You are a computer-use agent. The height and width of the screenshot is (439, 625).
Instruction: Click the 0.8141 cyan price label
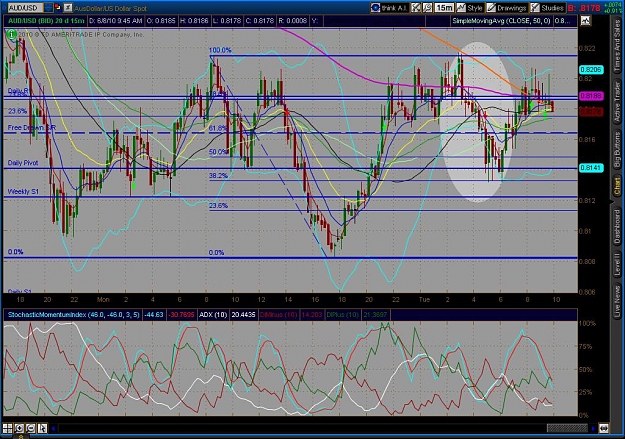[591, 168]
